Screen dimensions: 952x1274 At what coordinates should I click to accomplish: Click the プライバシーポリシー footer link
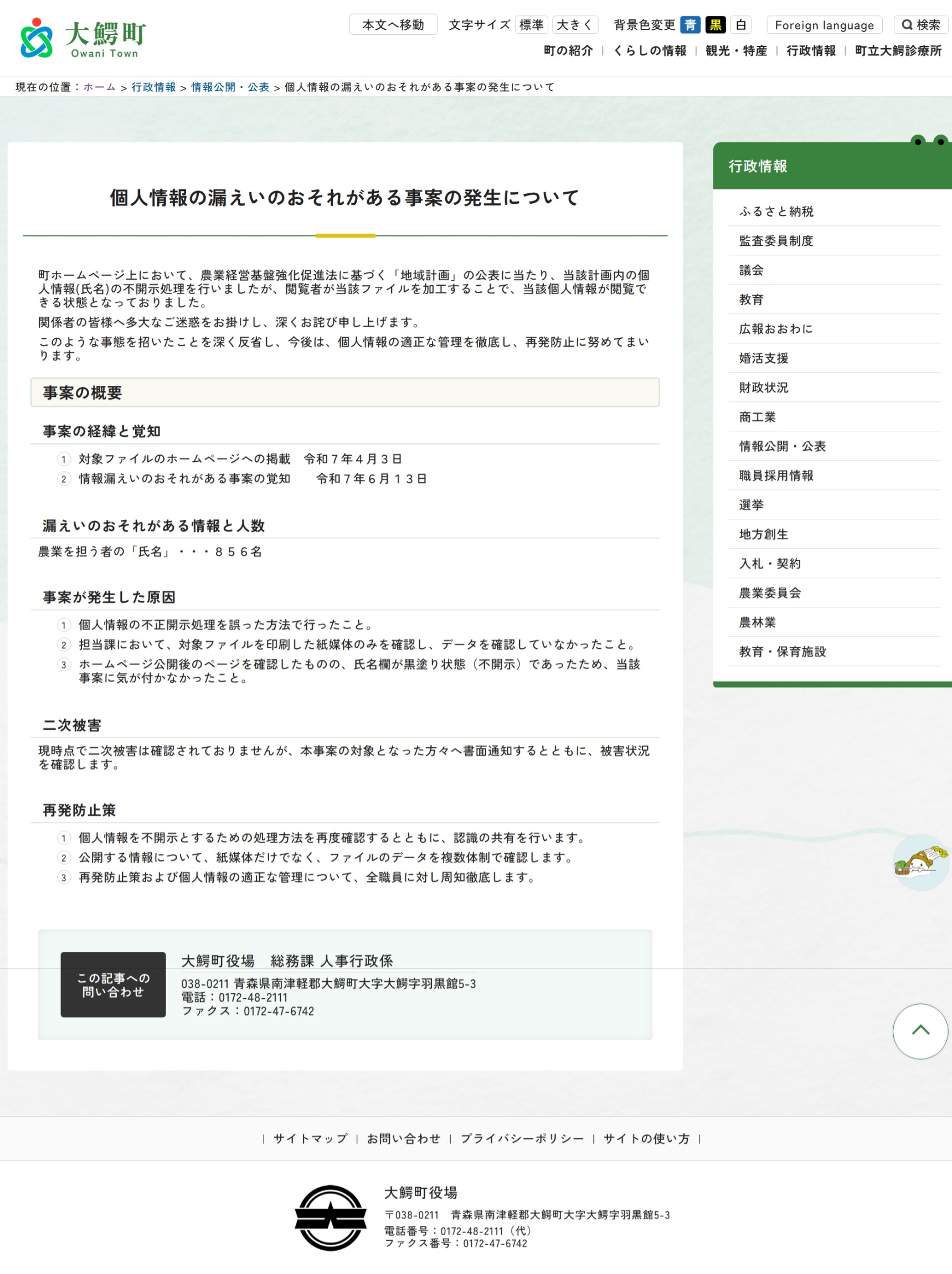522,1139
